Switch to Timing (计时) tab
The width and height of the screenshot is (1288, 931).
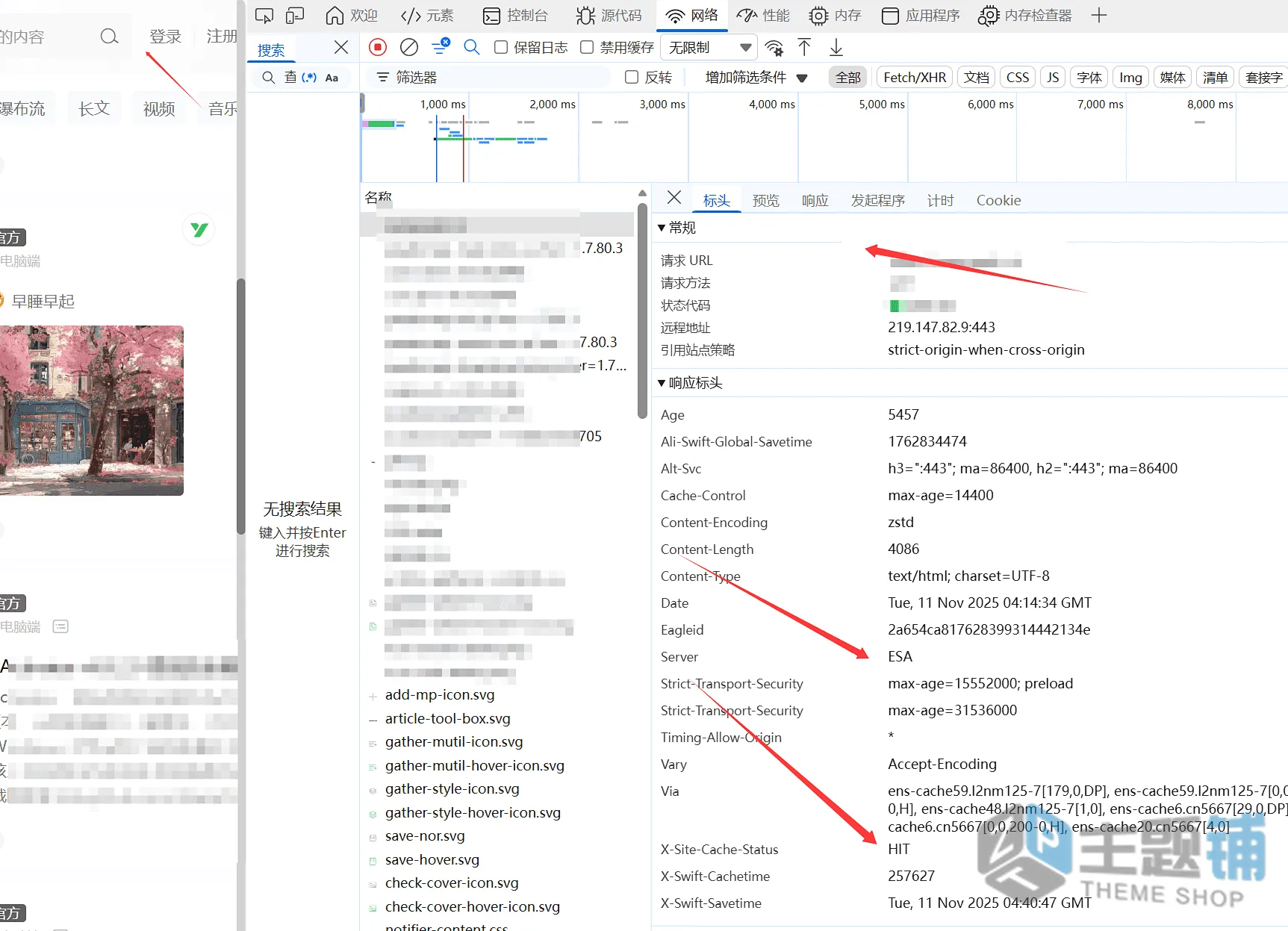[x=941, y=200]
